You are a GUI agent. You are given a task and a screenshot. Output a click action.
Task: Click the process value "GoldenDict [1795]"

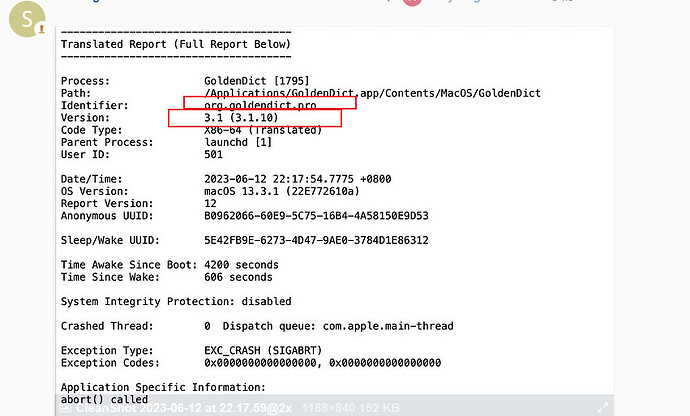[257, 81]
